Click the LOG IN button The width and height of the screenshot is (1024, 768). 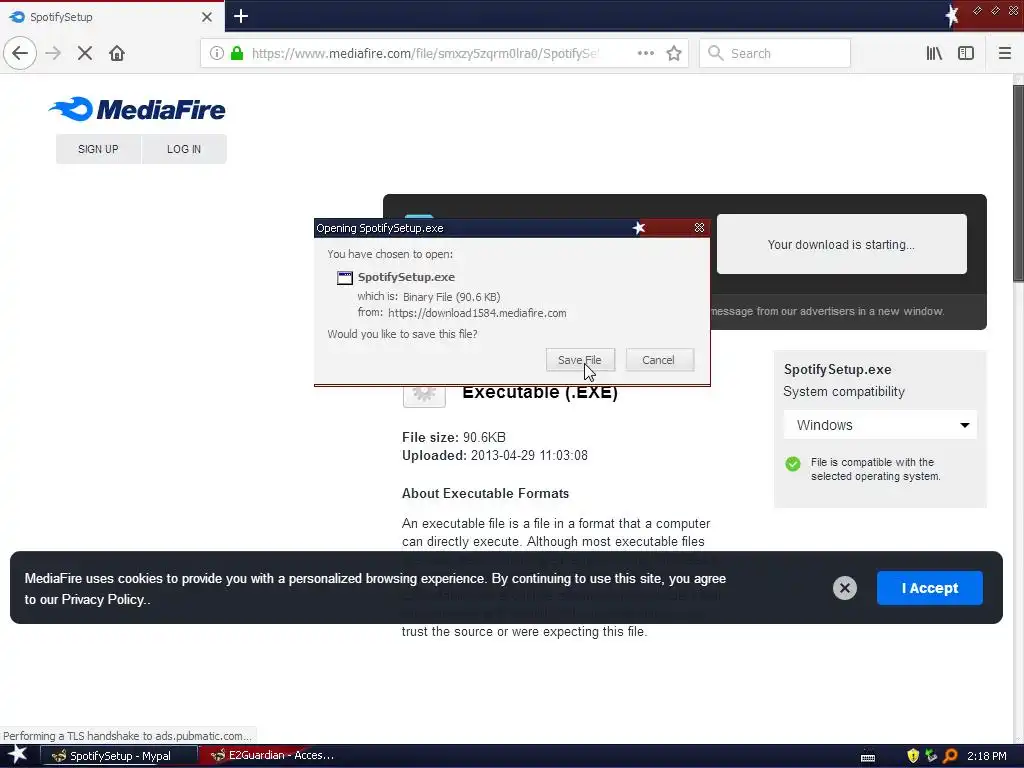[x=184, y=149]
